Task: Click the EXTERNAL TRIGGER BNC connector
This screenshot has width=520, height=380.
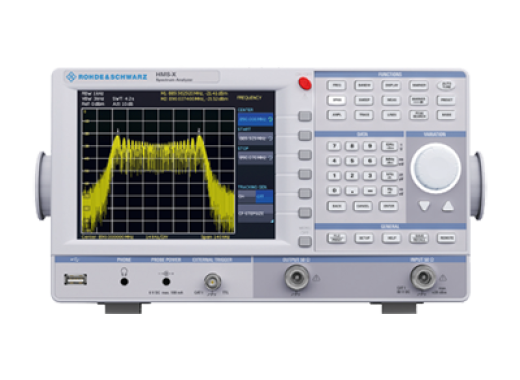Action: click(212, 282)
